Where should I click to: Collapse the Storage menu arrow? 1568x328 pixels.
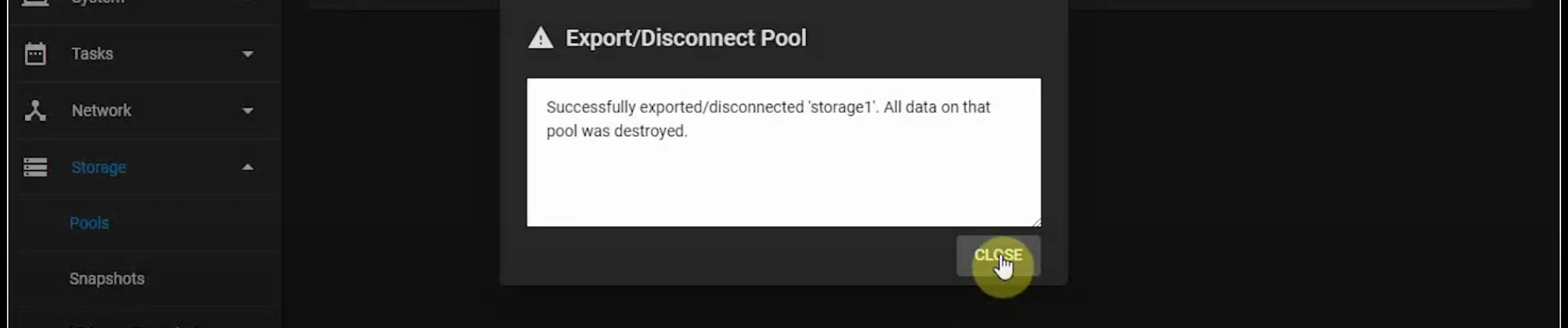[x=248, y=167]
